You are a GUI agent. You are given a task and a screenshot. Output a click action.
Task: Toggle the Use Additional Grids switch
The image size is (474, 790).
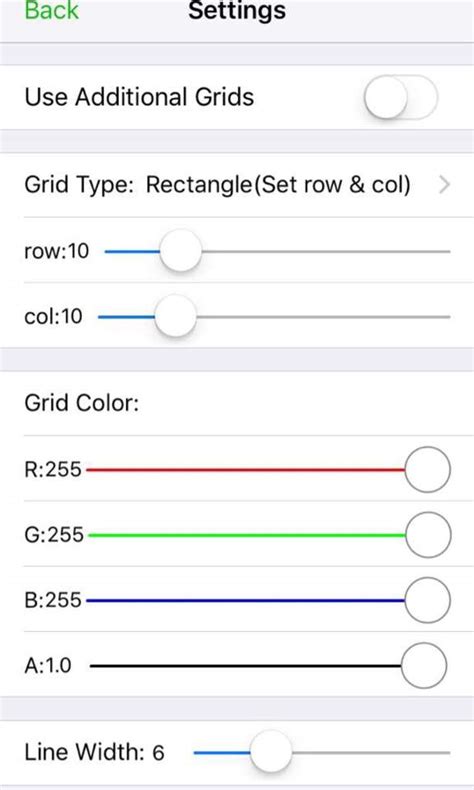tap(401, 97)
